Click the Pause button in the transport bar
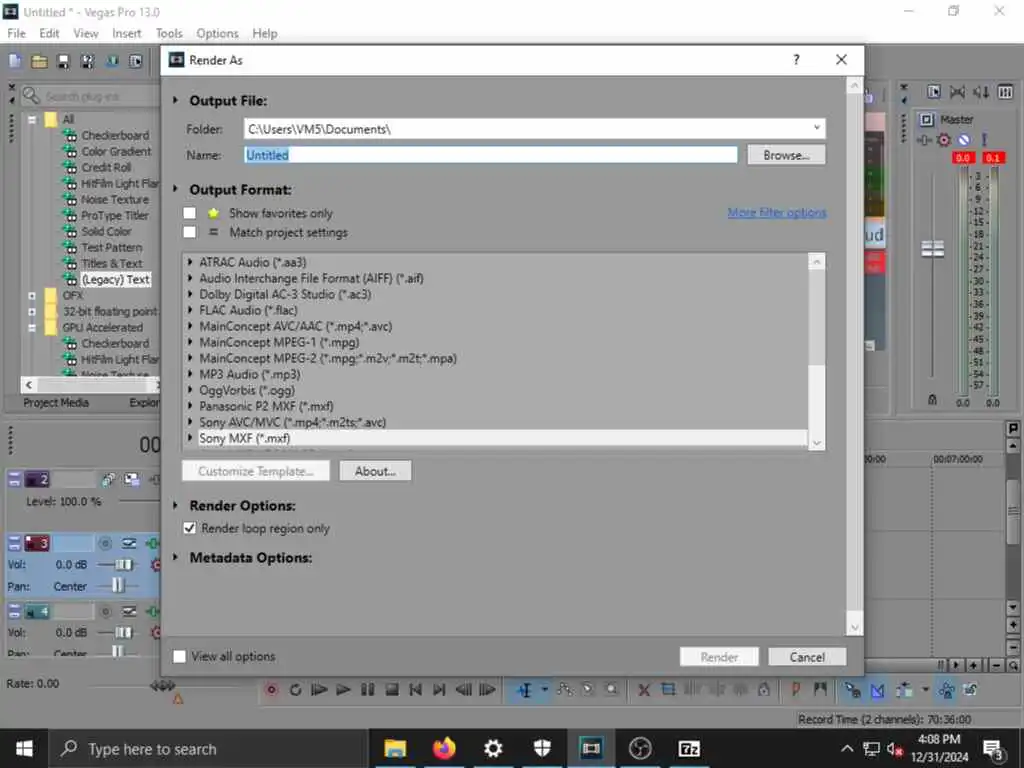This screenshot has height=768, width=1024. [367, 690]
